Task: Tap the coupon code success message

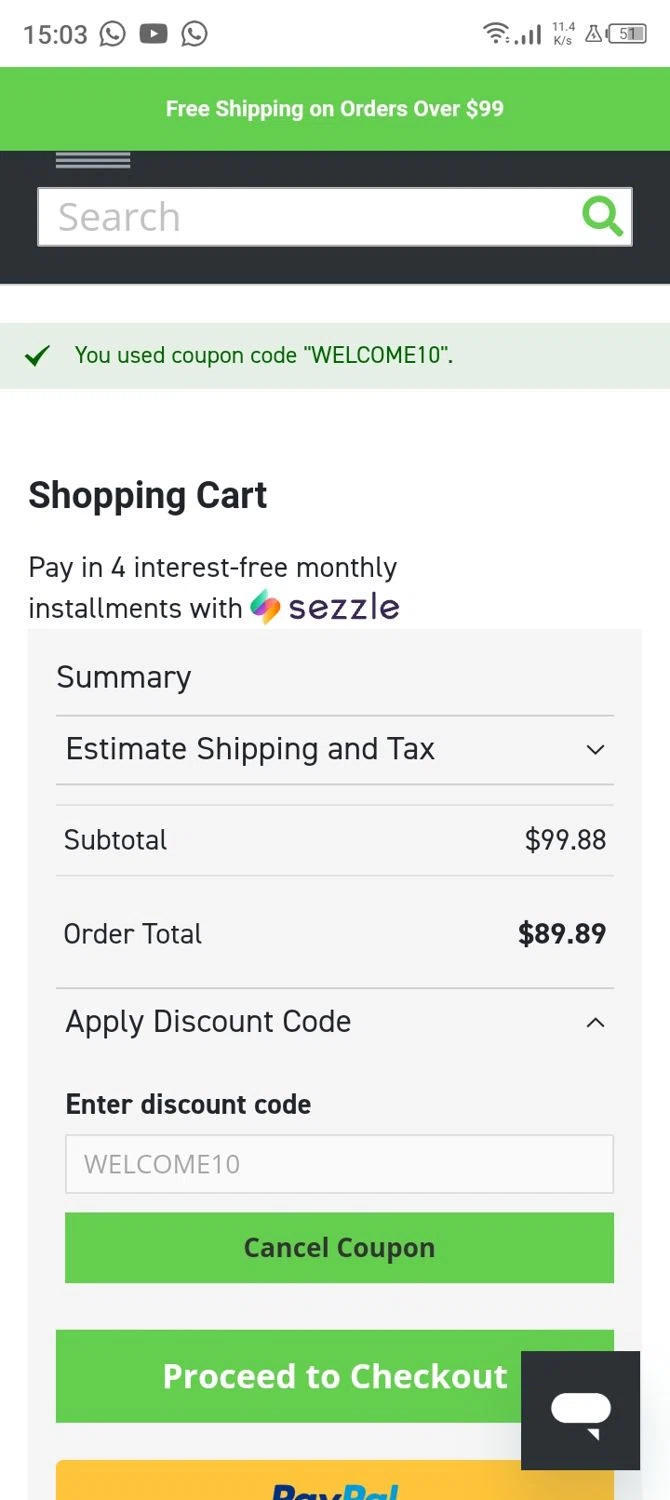Action: pyautogui.click(x=263, y=356)
